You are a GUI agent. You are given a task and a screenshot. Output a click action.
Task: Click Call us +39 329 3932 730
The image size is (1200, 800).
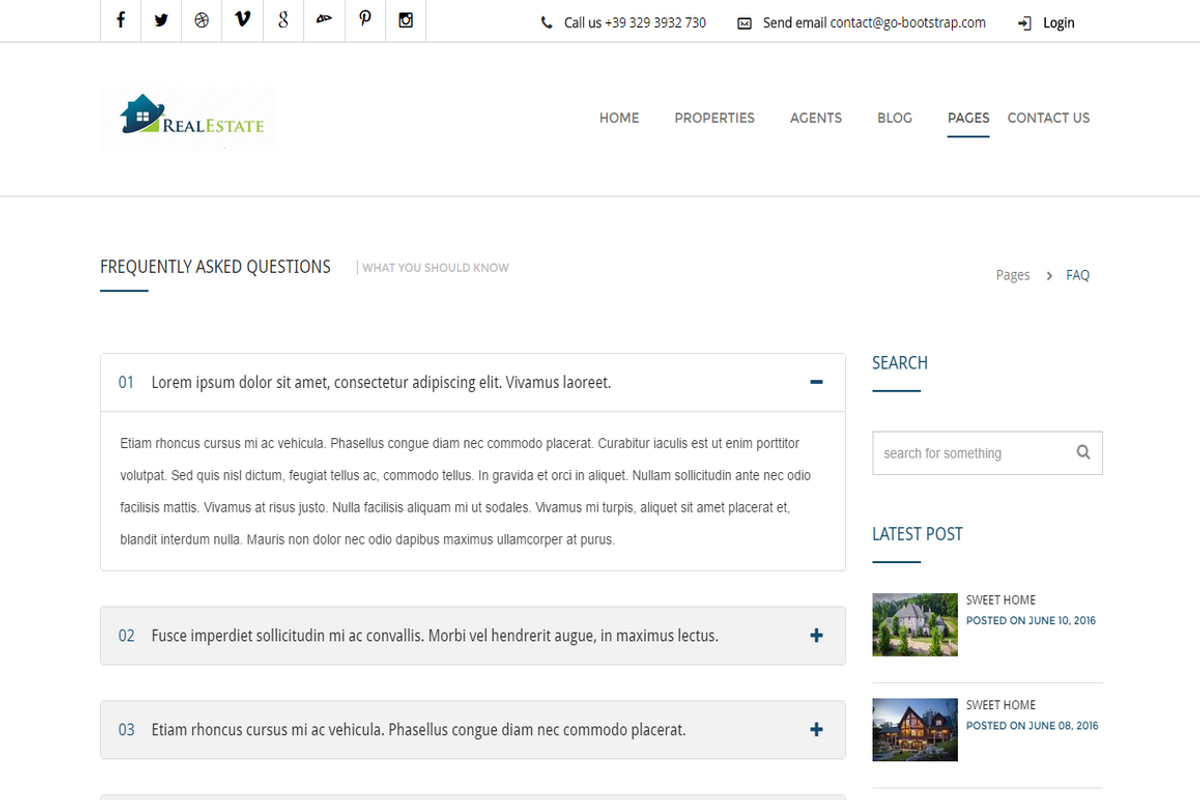tap(635, 23)
